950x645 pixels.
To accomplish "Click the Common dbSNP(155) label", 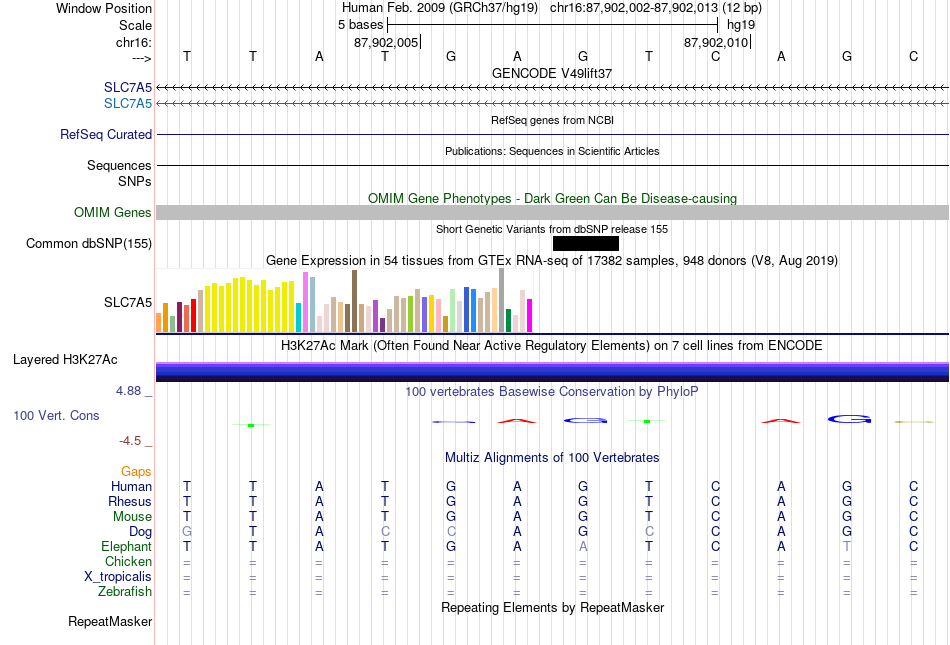I will [x=89, y=243].
